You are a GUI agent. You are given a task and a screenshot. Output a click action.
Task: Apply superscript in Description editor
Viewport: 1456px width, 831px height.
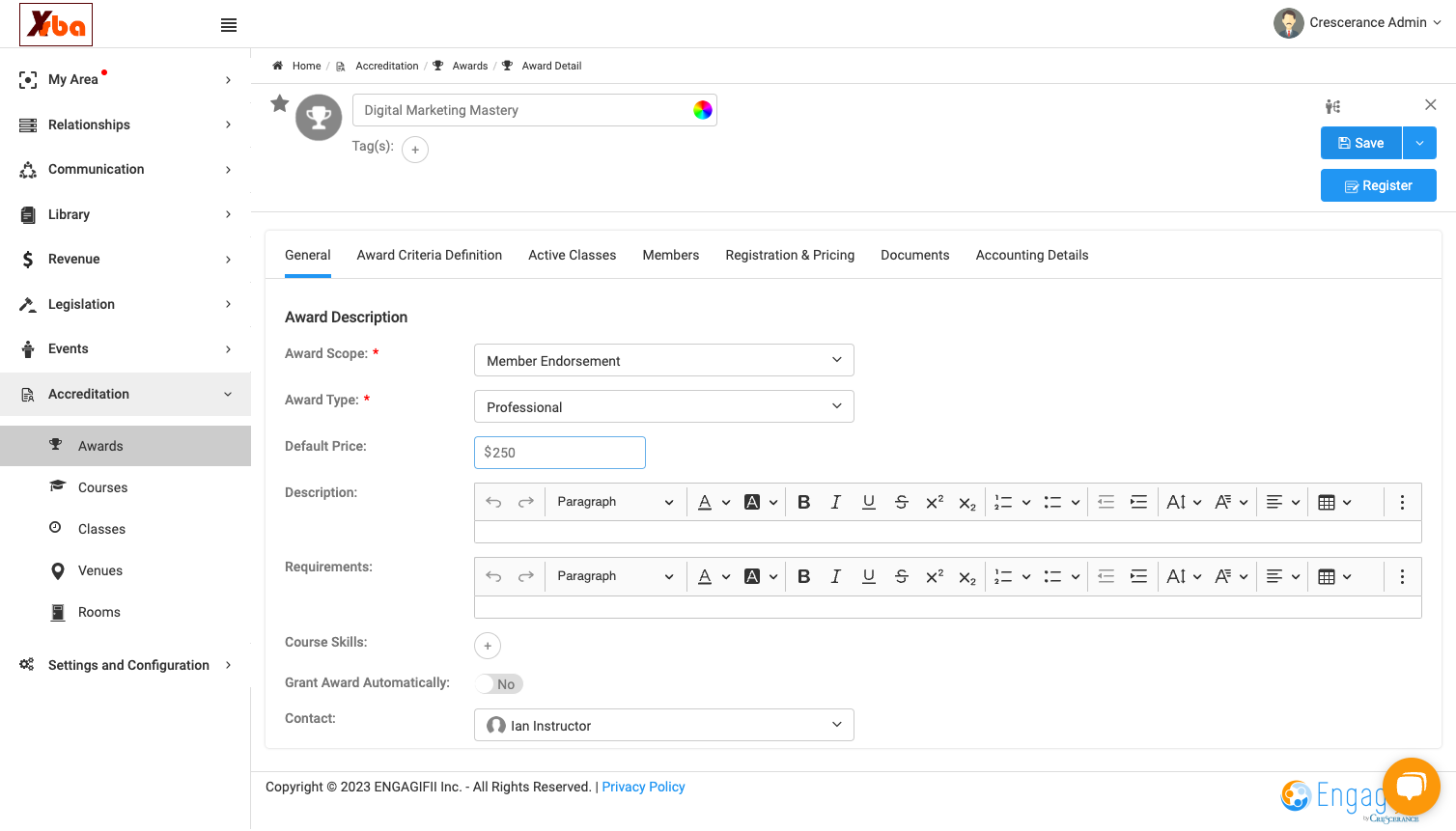click(935, 502)
